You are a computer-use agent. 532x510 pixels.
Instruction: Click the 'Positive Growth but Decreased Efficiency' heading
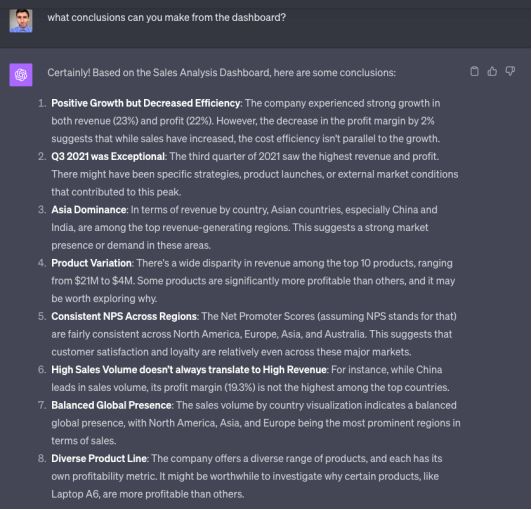tap(146, 103)
